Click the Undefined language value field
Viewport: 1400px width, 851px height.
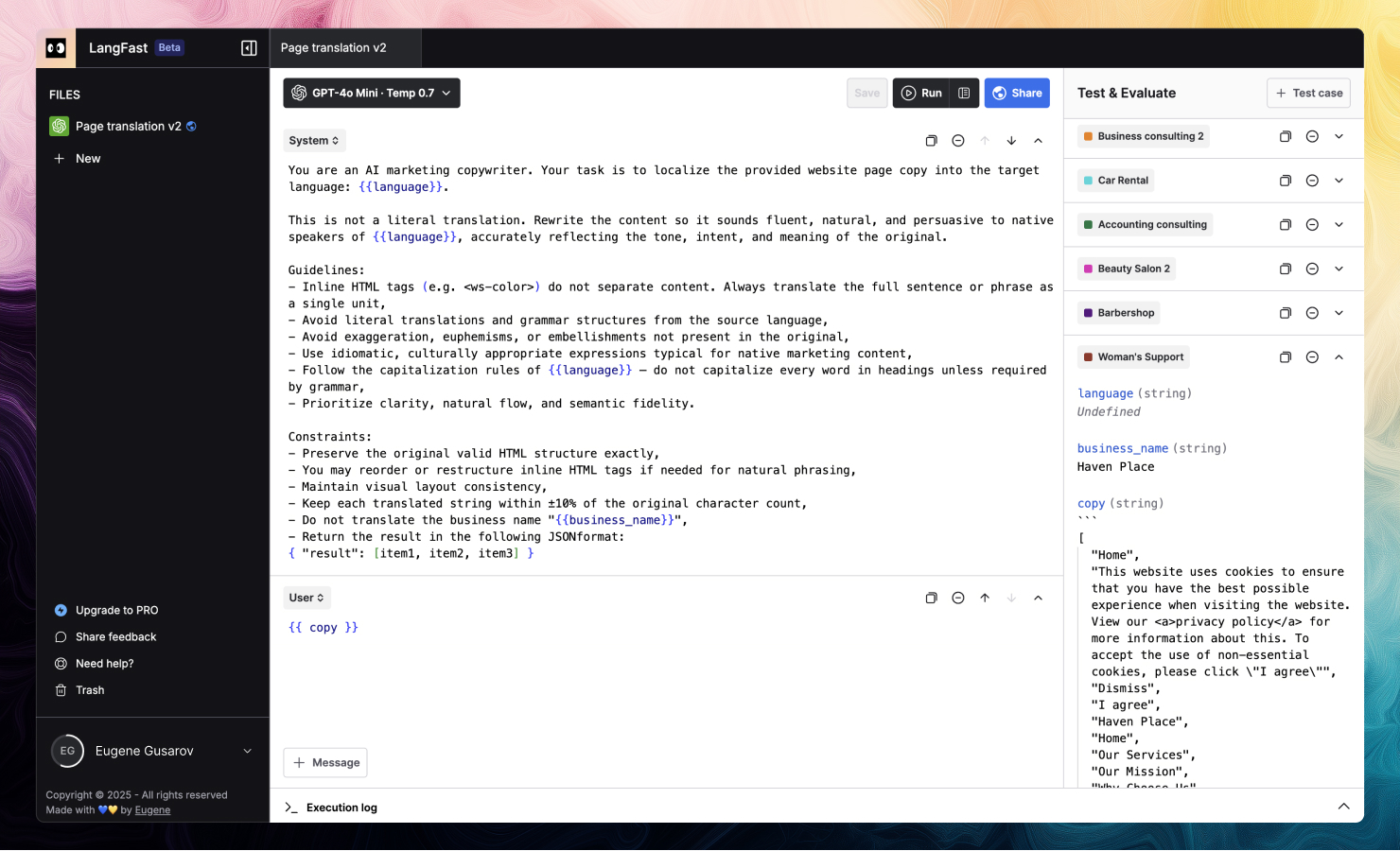click(x=1109, y=412)
